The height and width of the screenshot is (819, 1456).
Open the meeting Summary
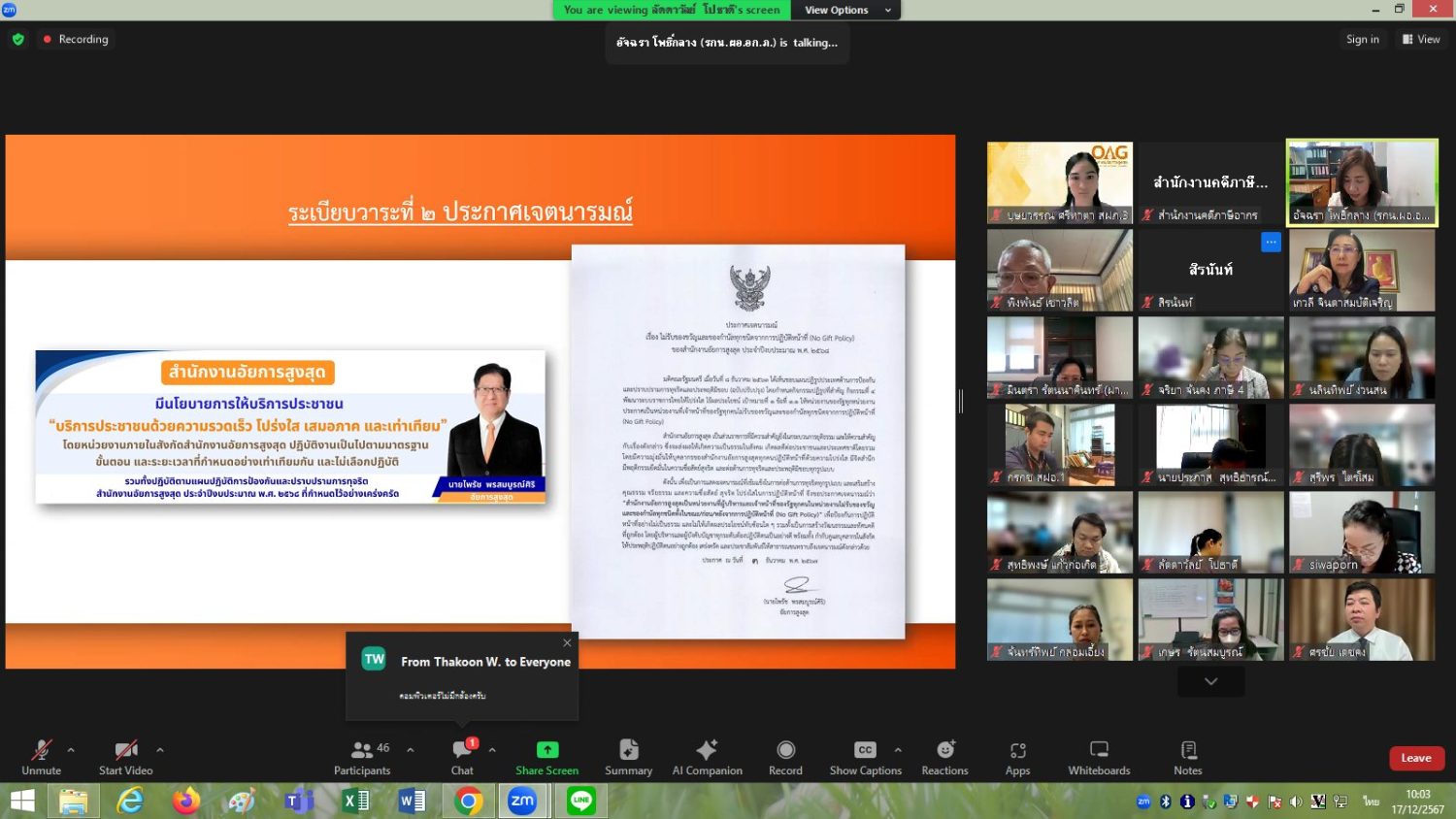tap(628, 751)
